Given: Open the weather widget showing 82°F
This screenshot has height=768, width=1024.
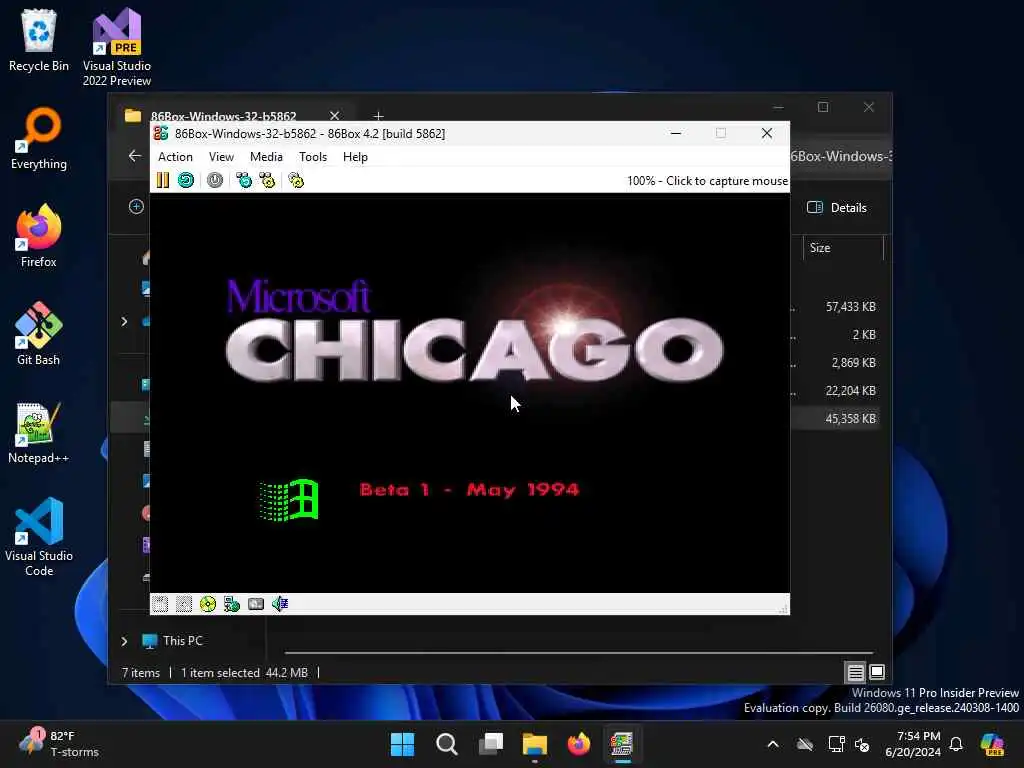Looking at the screenshot, I should coord(58,744).
